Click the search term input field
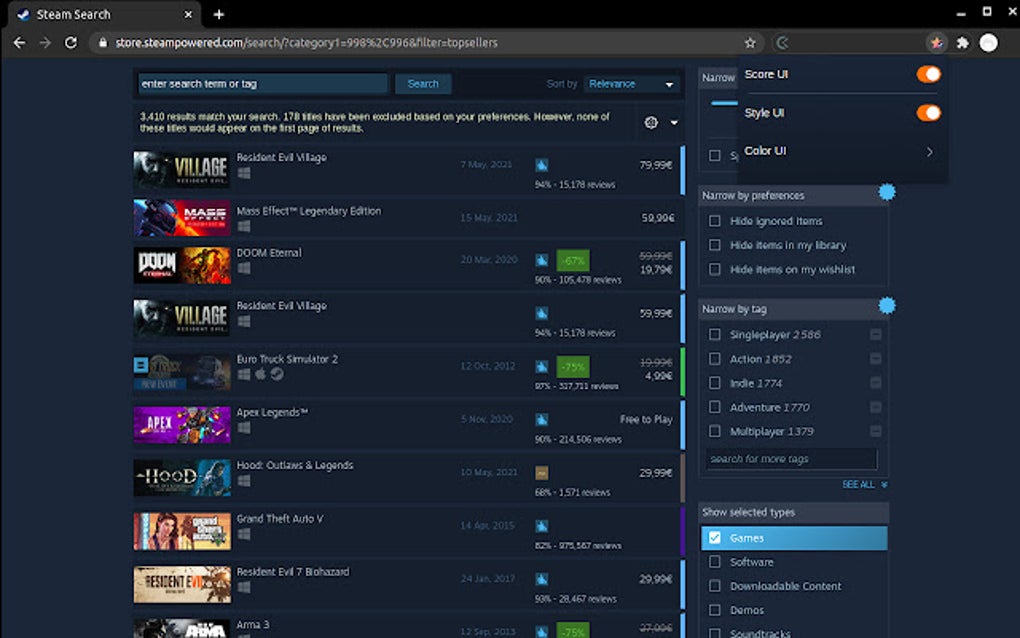The image size is (1020, 638). pos(262,84)
